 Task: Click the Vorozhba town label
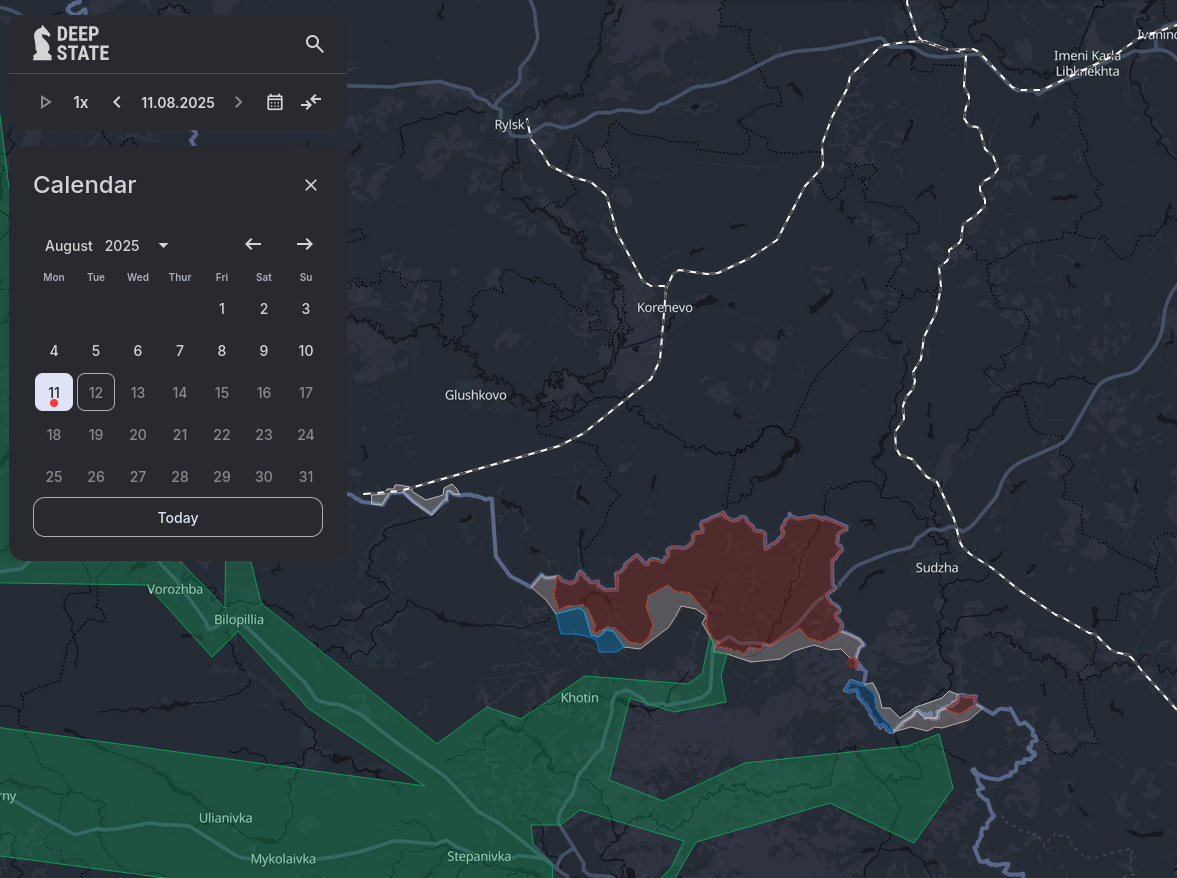pyautogui.click(x=175, y=589)
